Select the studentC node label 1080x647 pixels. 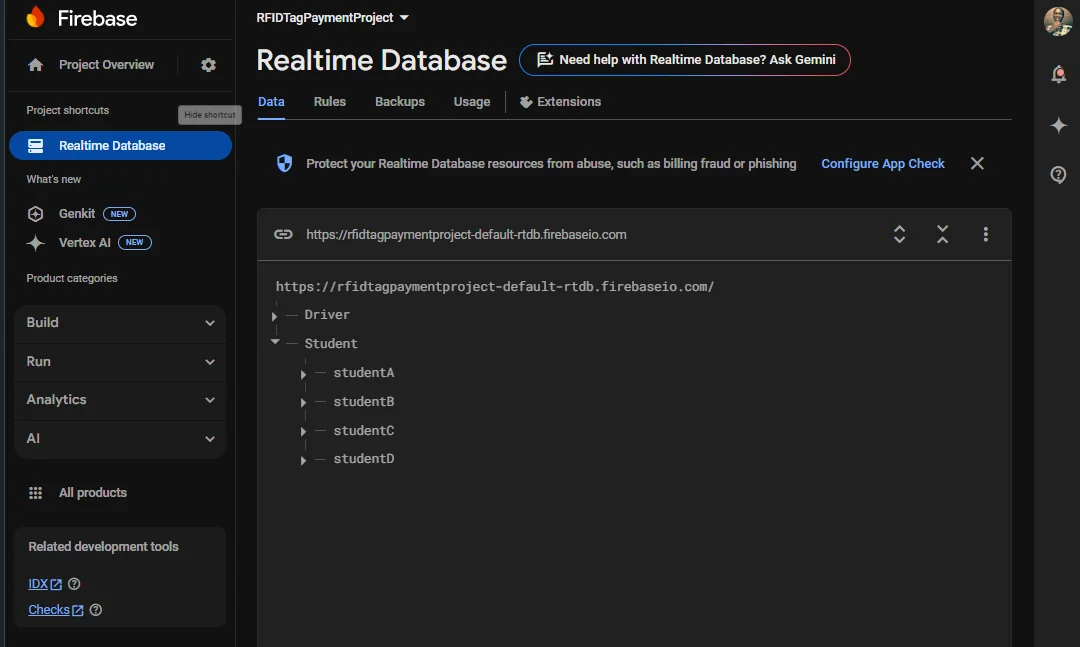(x=364, y=431)
